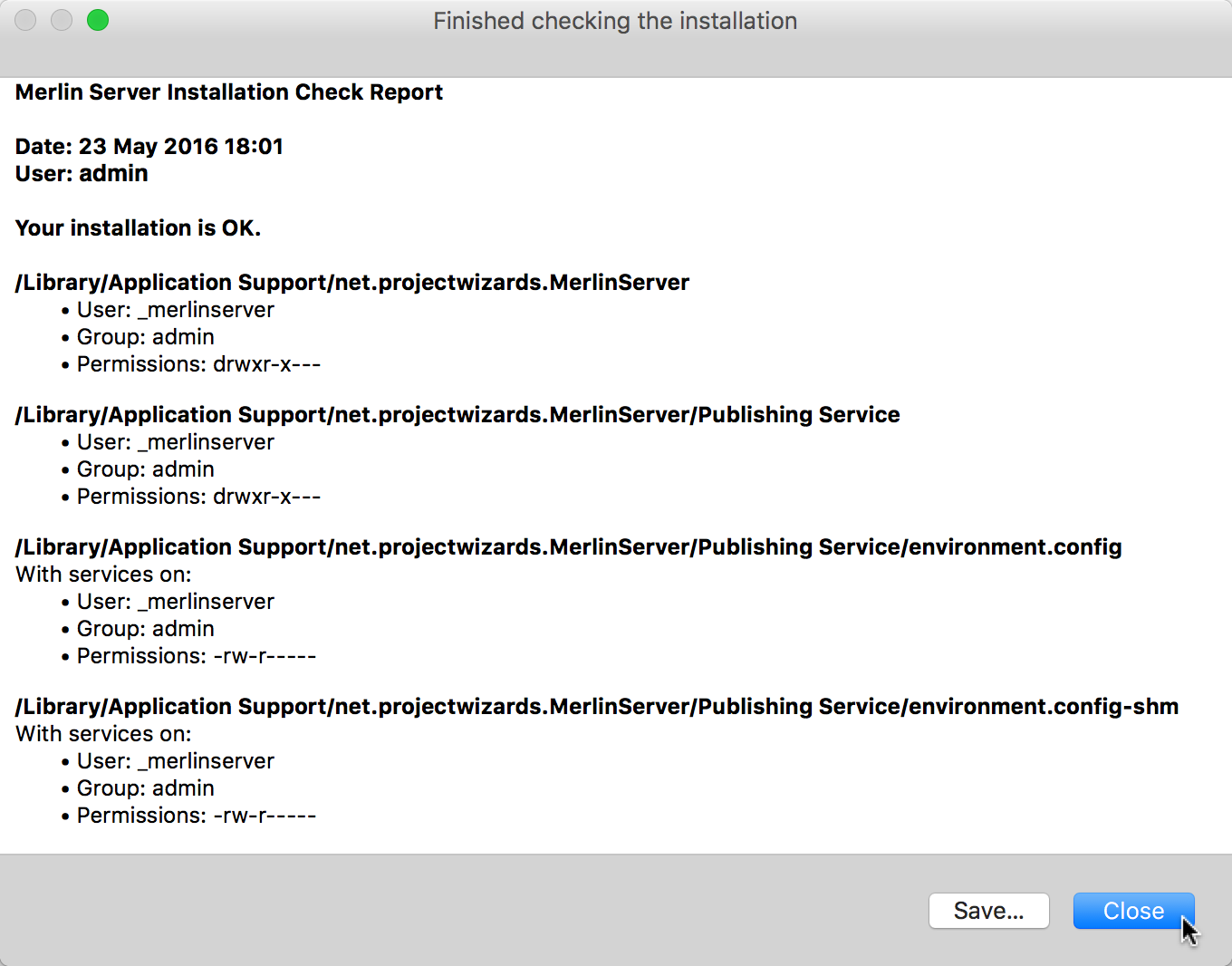
Task: Click 'With services on:' under environment.config
Action: (103, 575)
